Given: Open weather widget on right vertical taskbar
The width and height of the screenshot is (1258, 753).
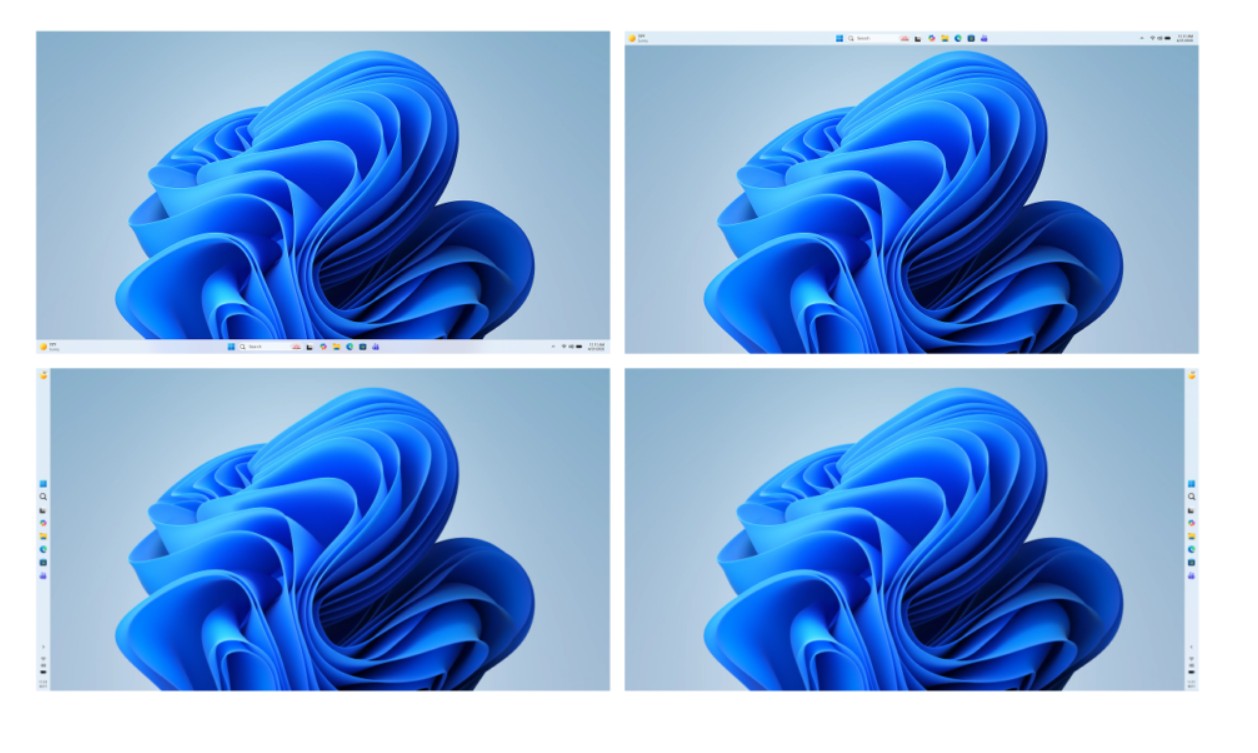Looking at the screenshot, I should 1191,376.
